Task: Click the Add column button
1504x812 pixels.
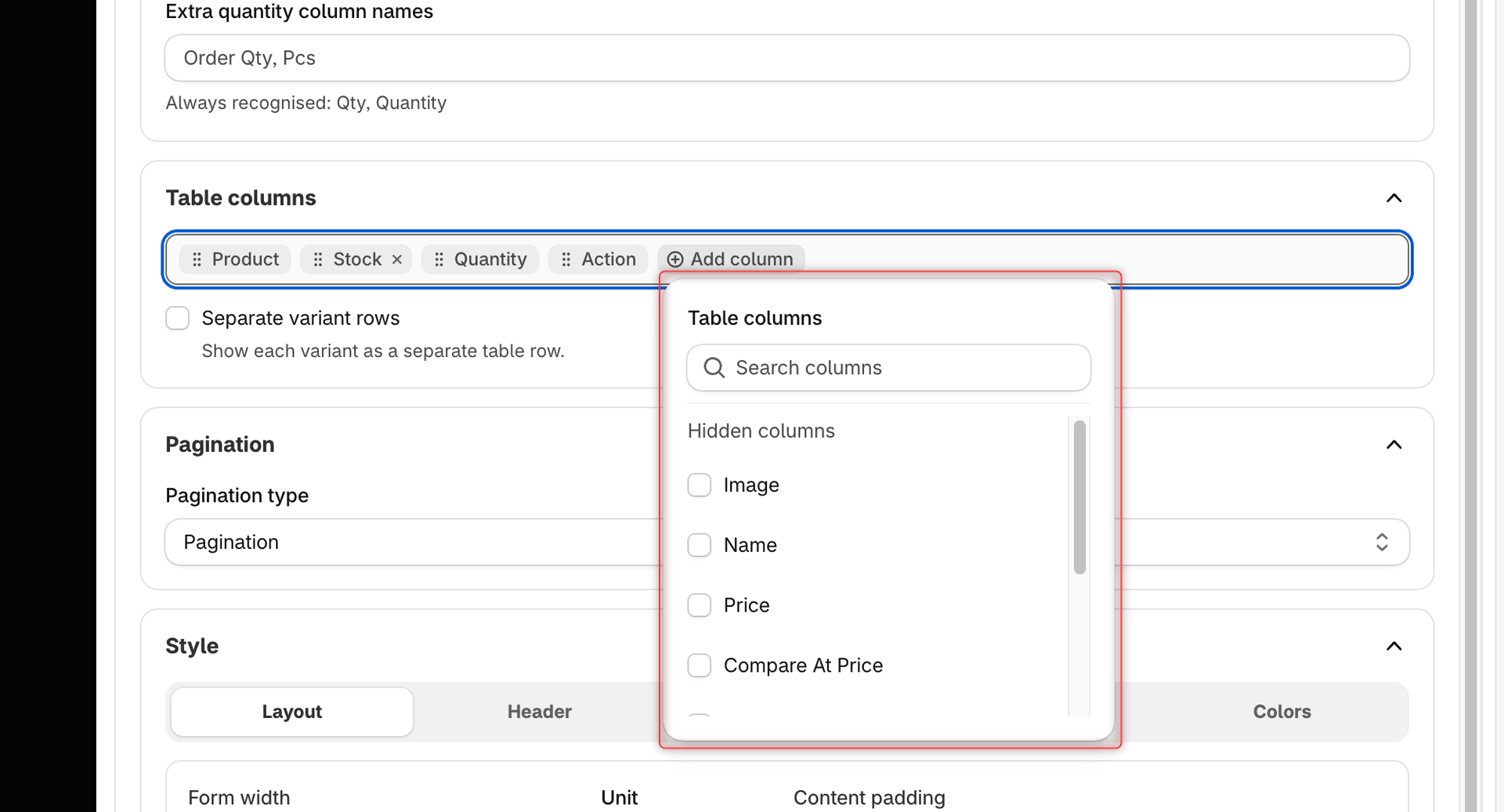Action: click(731, 259)
